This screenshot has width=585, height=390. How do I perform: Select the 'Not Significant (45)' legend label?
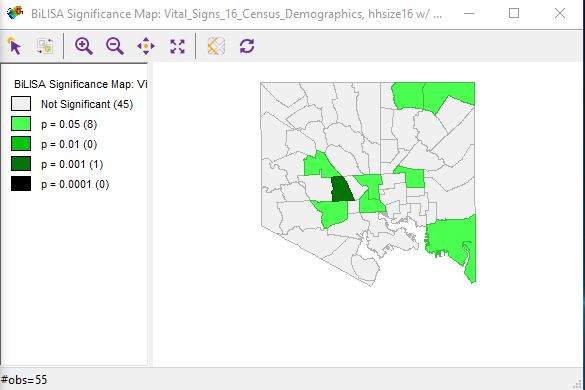pos(87,104)
